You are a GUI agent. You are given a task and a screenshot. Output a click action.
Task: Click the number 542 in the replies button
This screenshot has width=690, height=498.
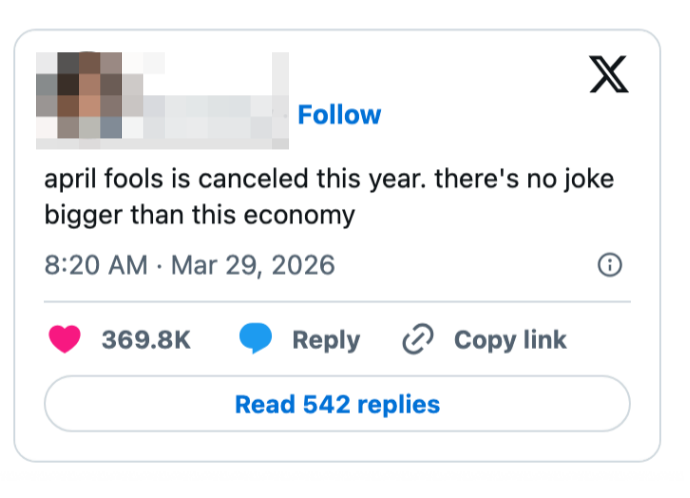[x=328, y=404]
